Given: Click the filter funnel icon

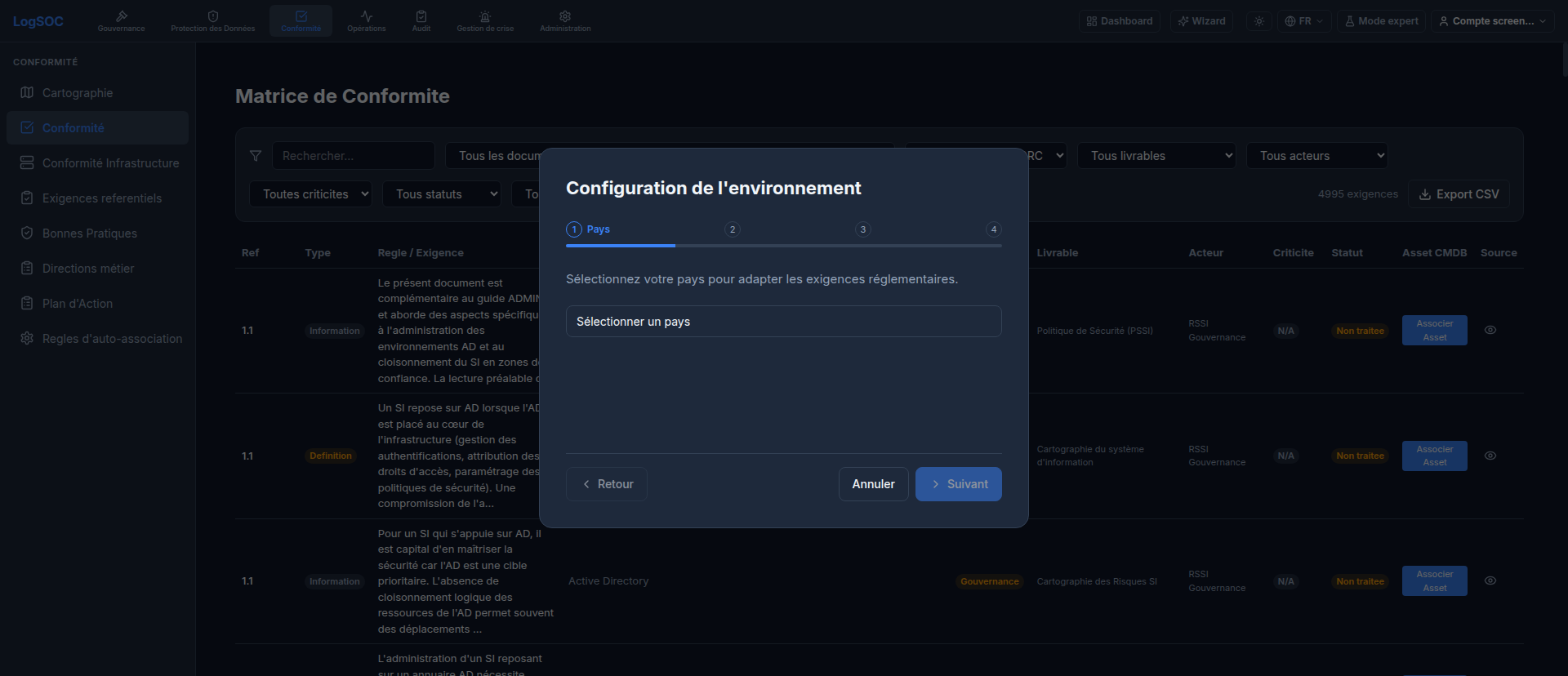Looking at the screenshot, I should coord(256,156).
